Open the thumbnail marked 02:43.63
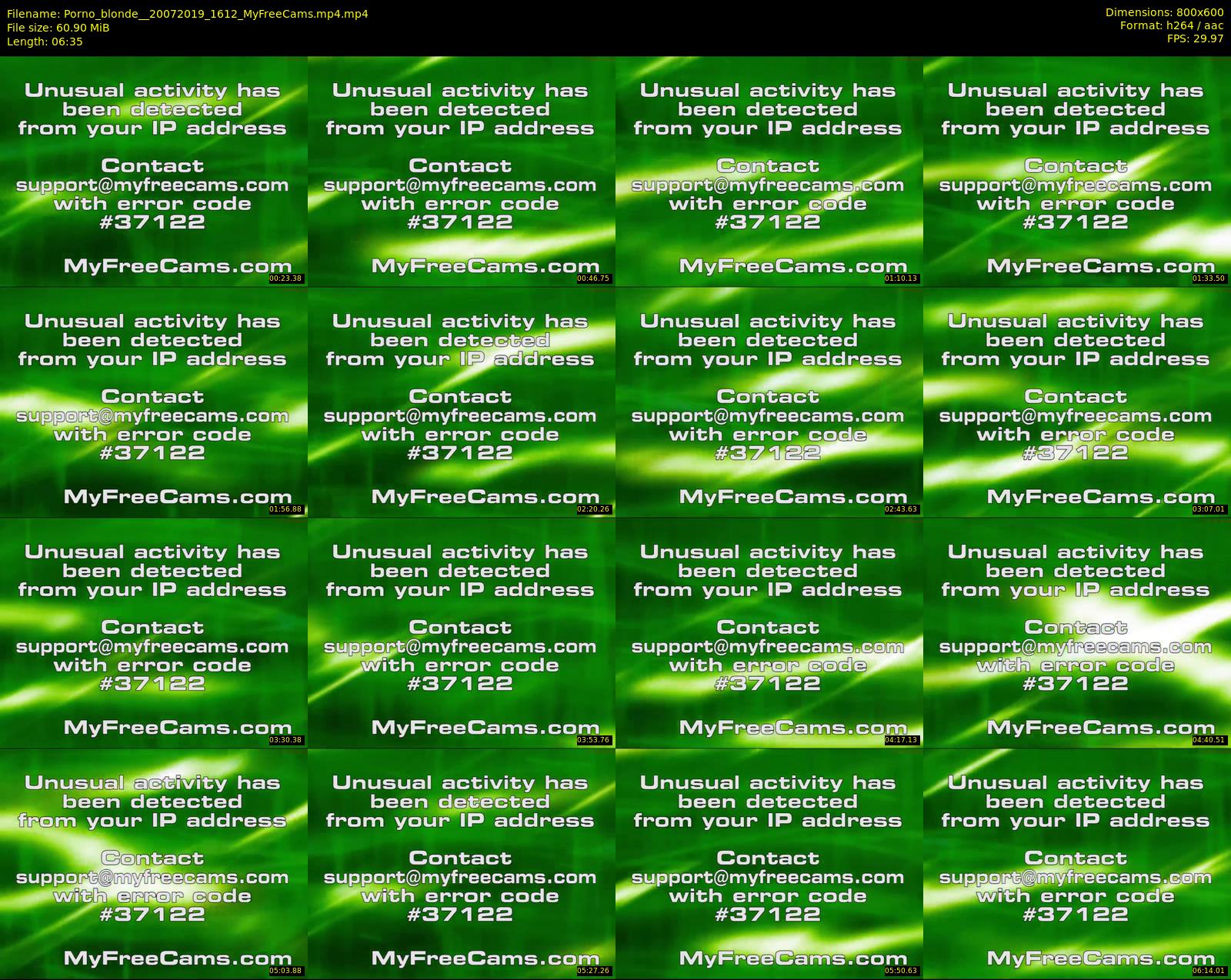This screenshot has height=980, width=1231. (769, 402)
